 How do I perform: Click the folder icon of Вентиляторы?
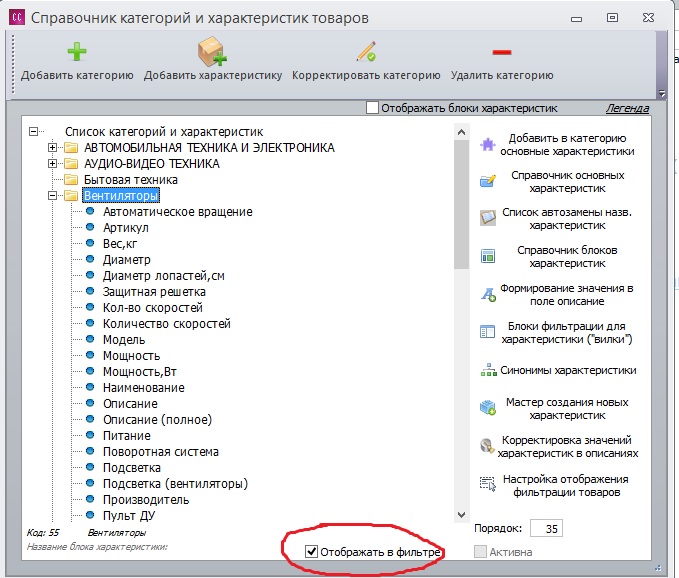point(71,195)
